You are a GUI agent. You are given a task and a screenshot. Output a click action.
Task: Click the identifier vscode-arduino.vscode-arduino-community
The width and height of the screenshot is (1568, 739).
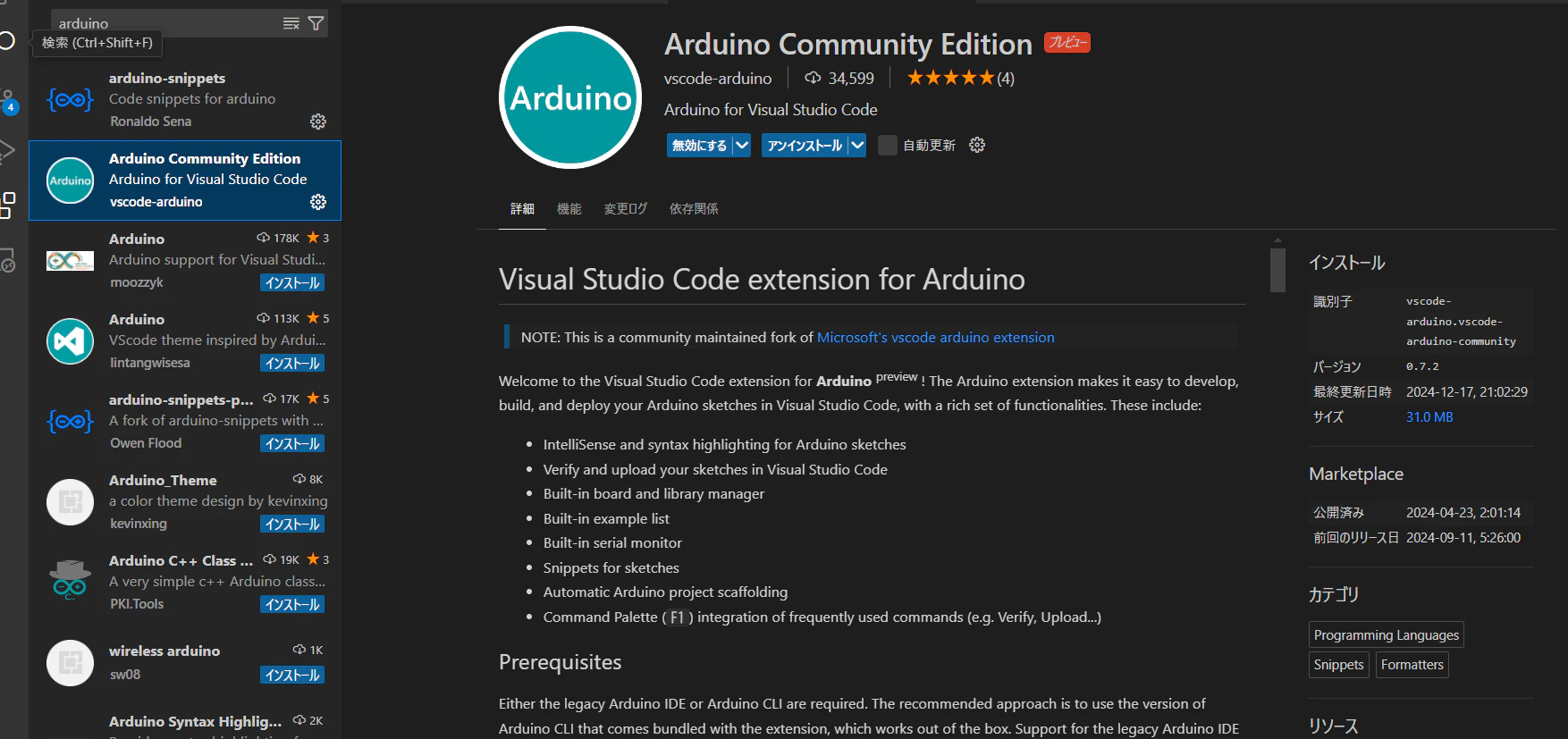1461,321
